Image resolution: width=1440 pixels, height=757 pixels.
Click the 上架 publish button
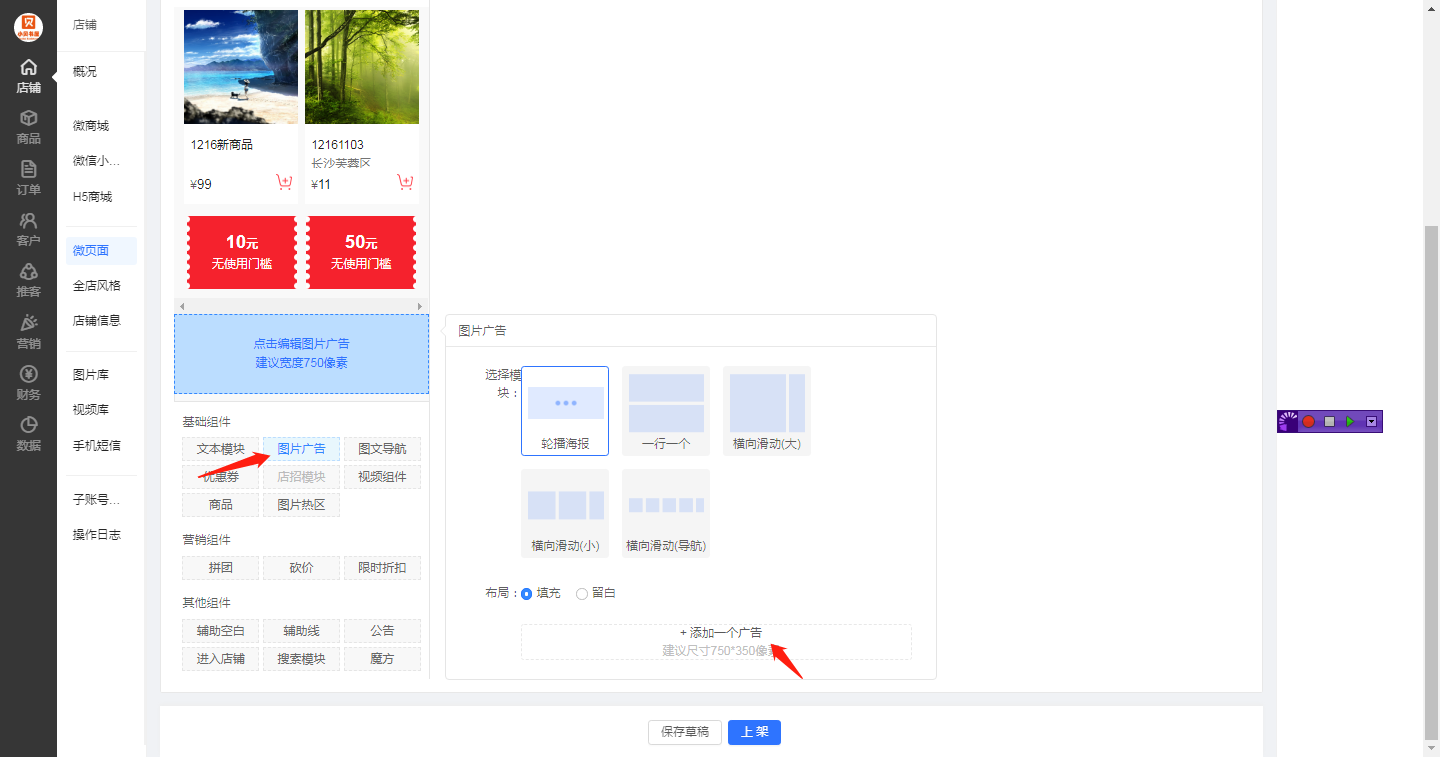point(754,732)
